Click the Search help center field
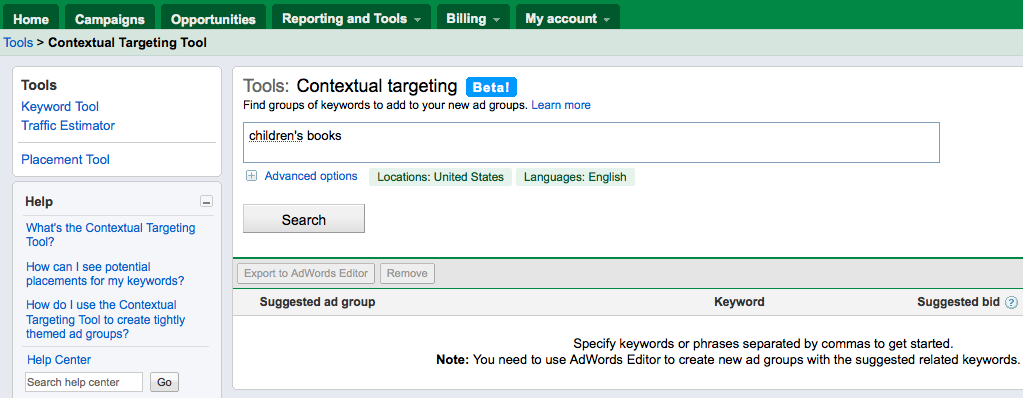Screen dimensions: 1023x398 [x=84, y=382]
